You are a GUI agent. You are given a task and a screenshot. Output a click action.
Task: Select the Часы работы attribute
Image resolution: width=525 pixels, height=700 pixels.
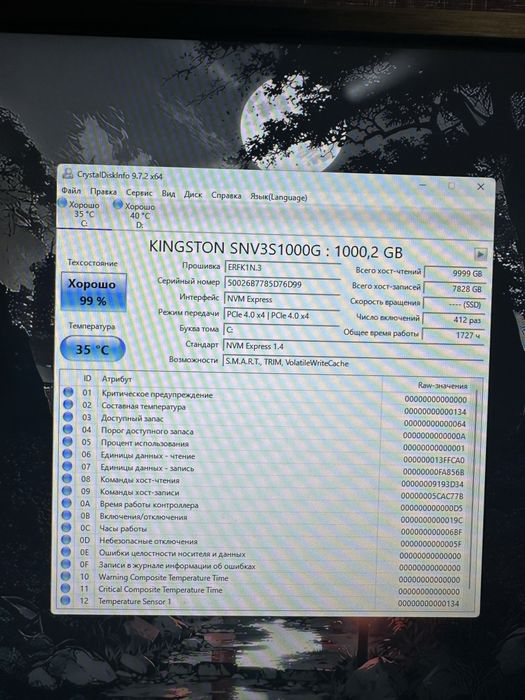pos(123,529)
